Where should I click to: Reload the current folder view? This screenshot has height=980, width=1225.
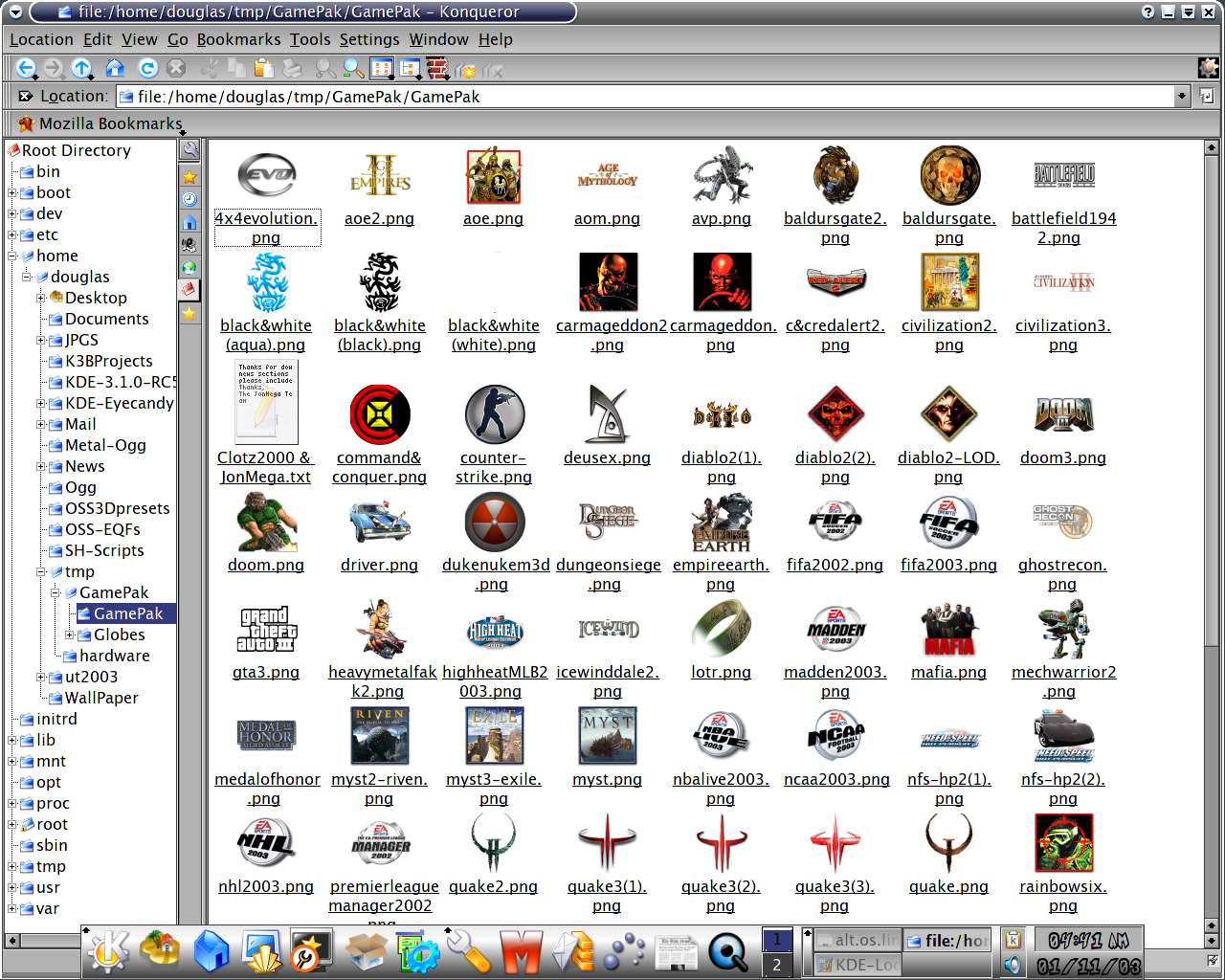[147, 68]
